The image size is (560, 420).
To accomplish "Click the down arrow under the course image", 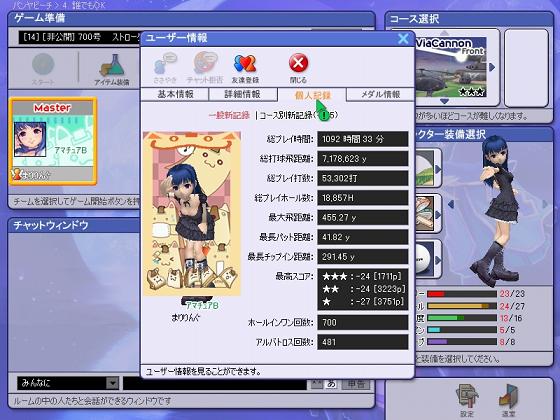I will coord(444,102).
